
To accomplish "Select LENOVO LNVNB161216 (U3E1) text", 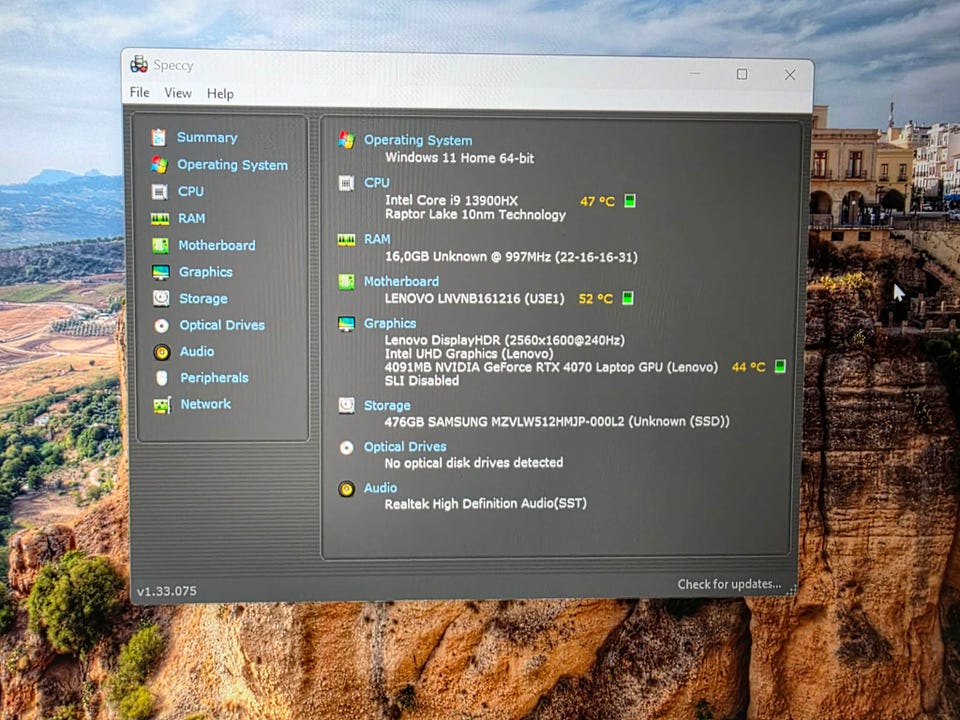I will pos(474,298).
